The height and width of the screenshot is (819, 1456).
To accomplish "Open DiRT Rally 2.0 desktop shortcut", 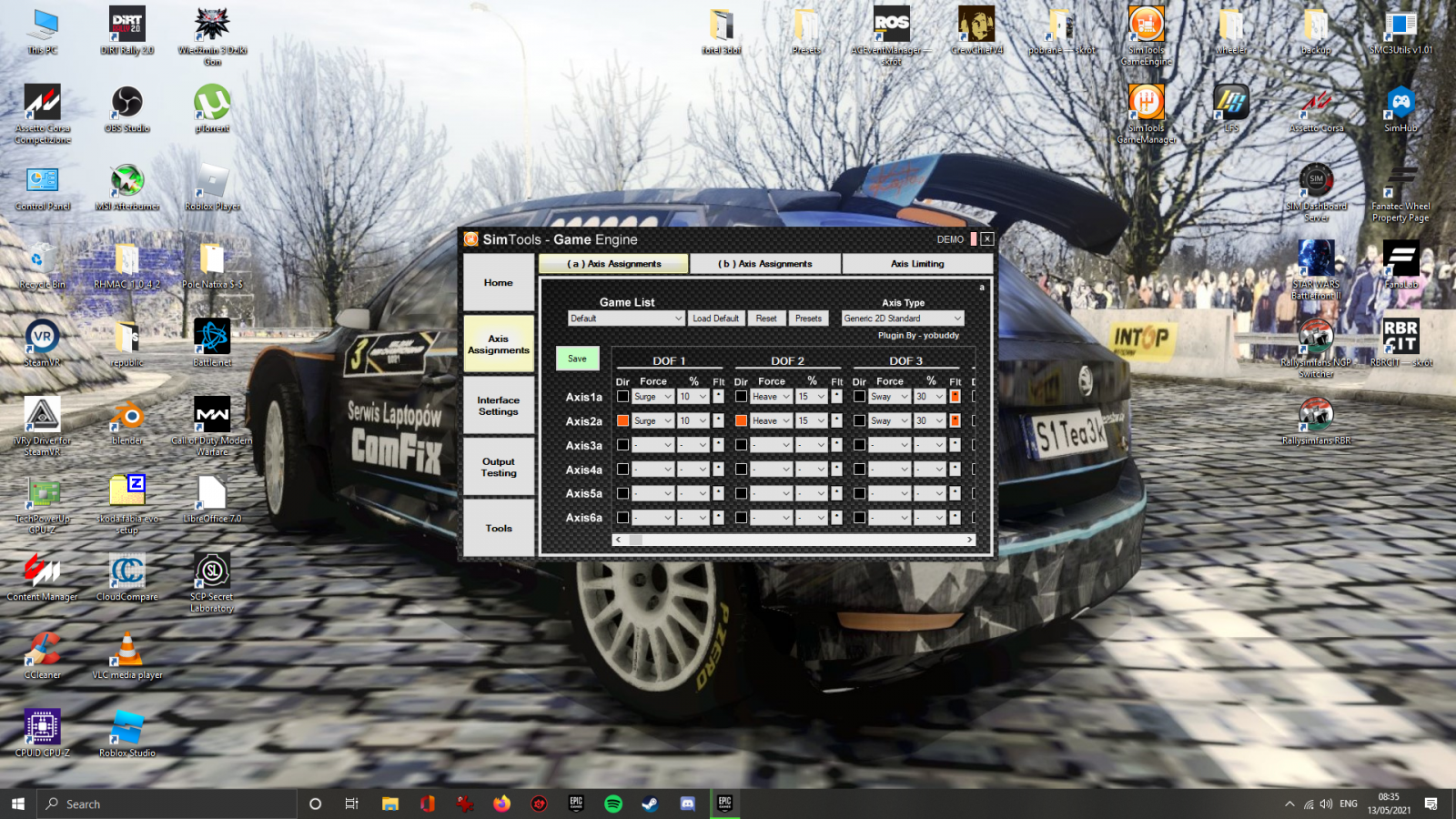I will click(x=126, y=30).
